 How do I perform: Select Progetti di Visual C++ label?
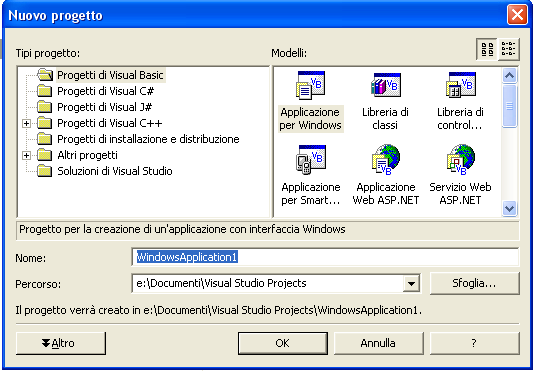pyautogui.click(x=110, y=123)
